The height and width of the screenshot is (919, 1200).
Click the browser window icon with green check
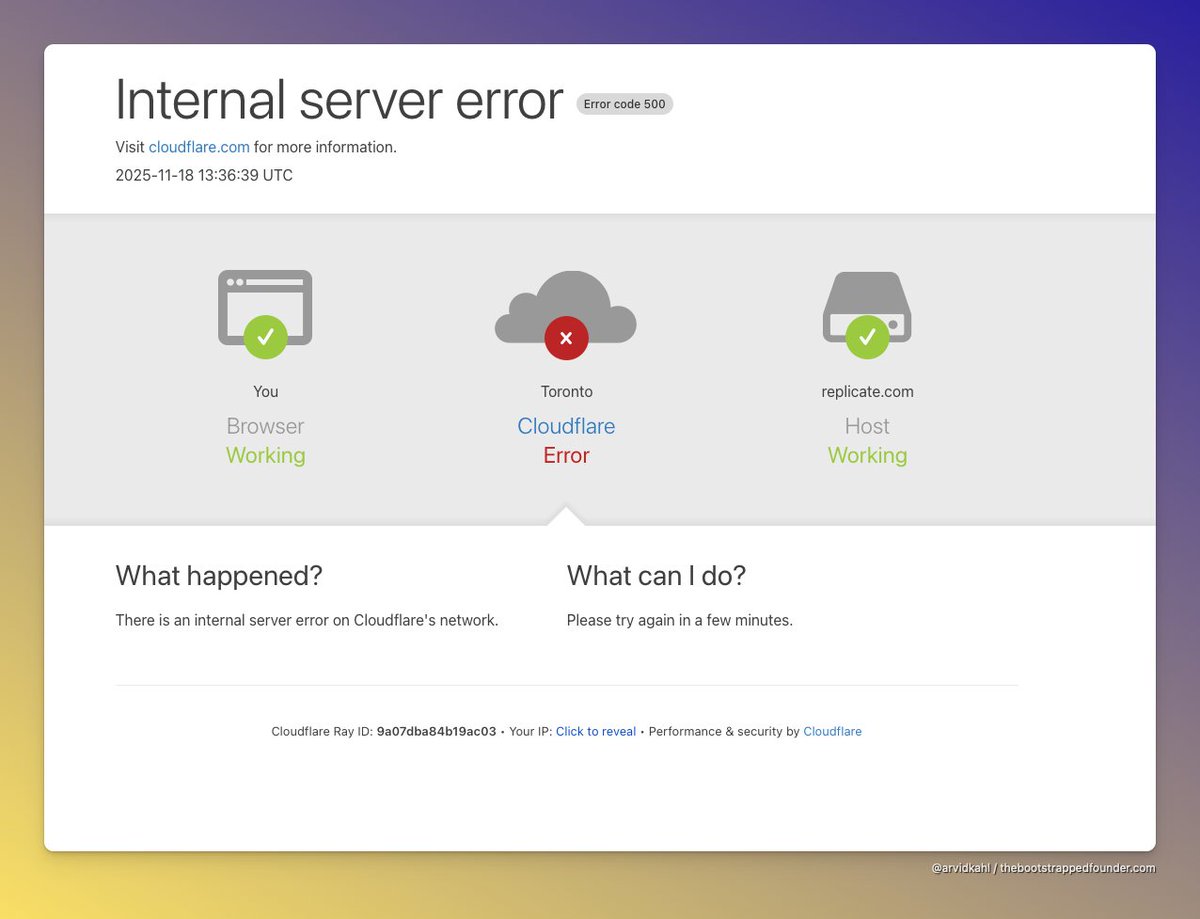click(265, 313)
